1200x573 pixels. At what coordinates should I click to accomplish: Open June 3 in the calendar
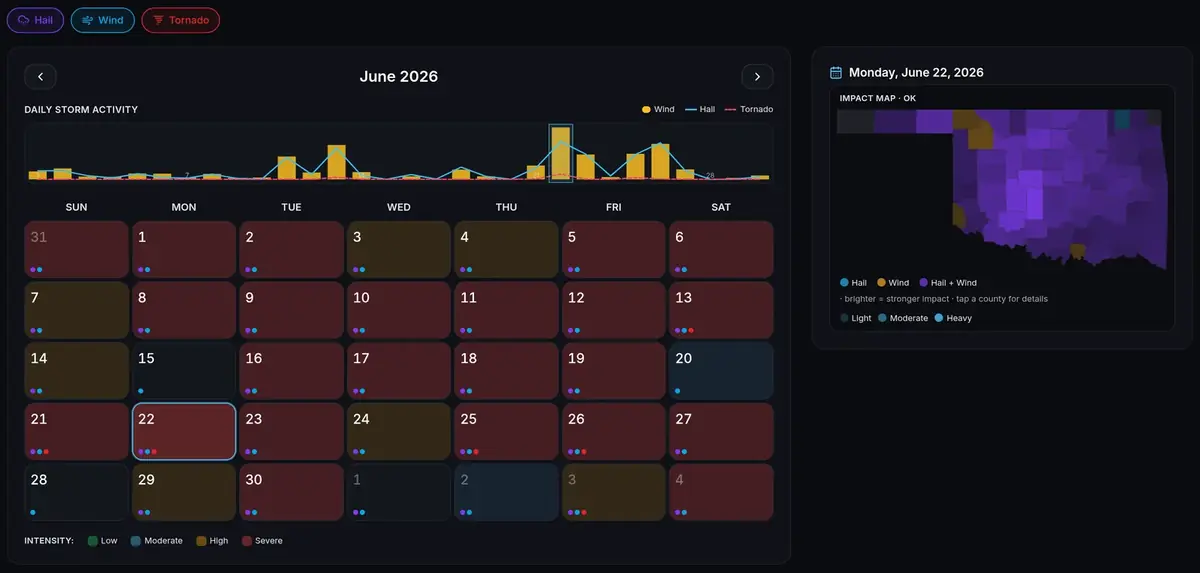point(399,249)
